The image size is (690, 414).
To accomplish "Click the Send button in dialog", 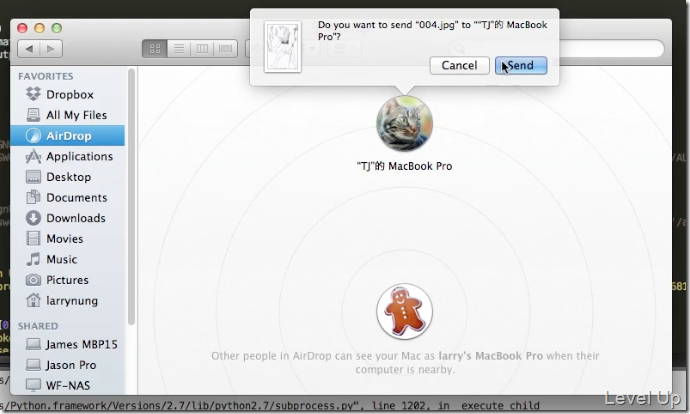I will tap(521, 66).
